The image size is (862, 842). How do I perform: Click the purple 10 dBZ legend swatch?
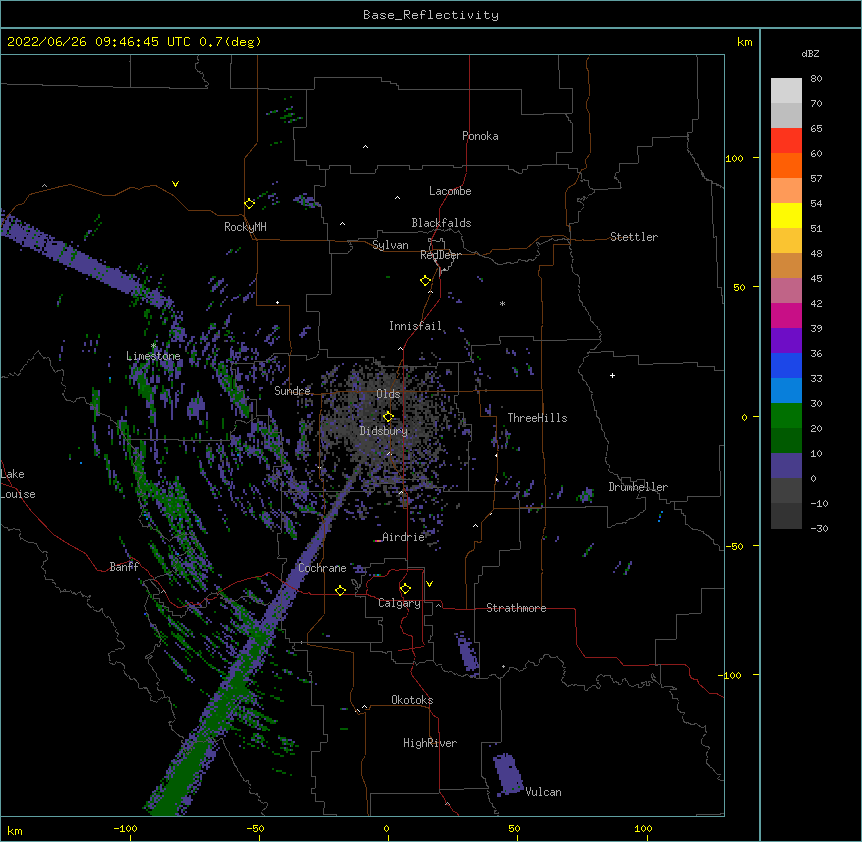point(786,466)
